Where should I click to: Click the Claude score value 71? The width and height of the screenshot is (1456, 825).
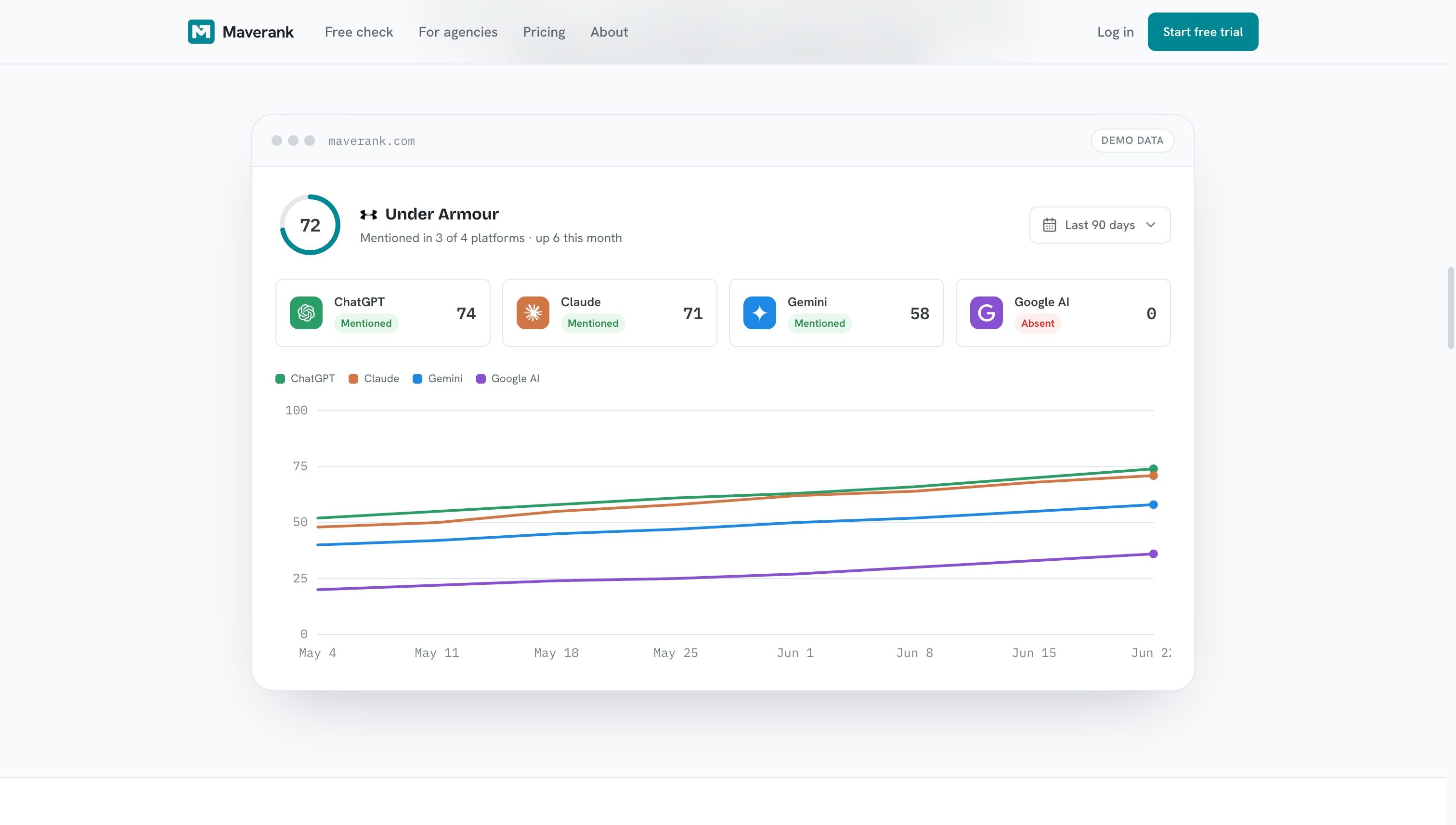(693, 313)
